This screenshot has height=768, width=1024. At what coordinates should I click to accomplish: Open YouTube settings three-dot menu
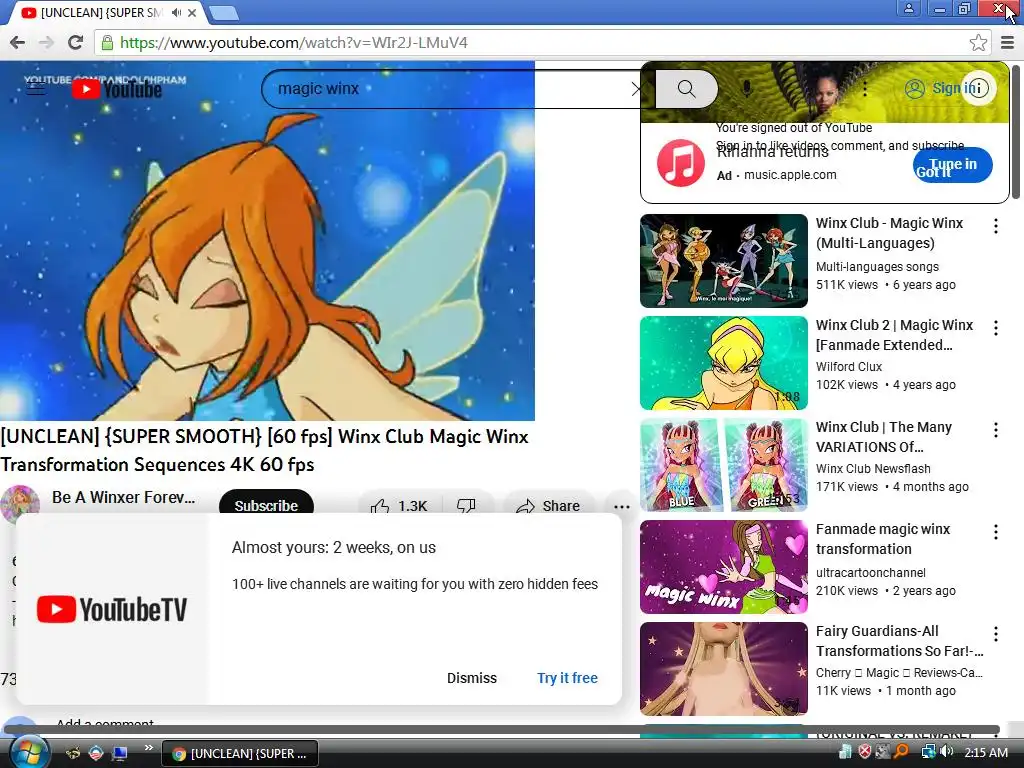point(865,89)
